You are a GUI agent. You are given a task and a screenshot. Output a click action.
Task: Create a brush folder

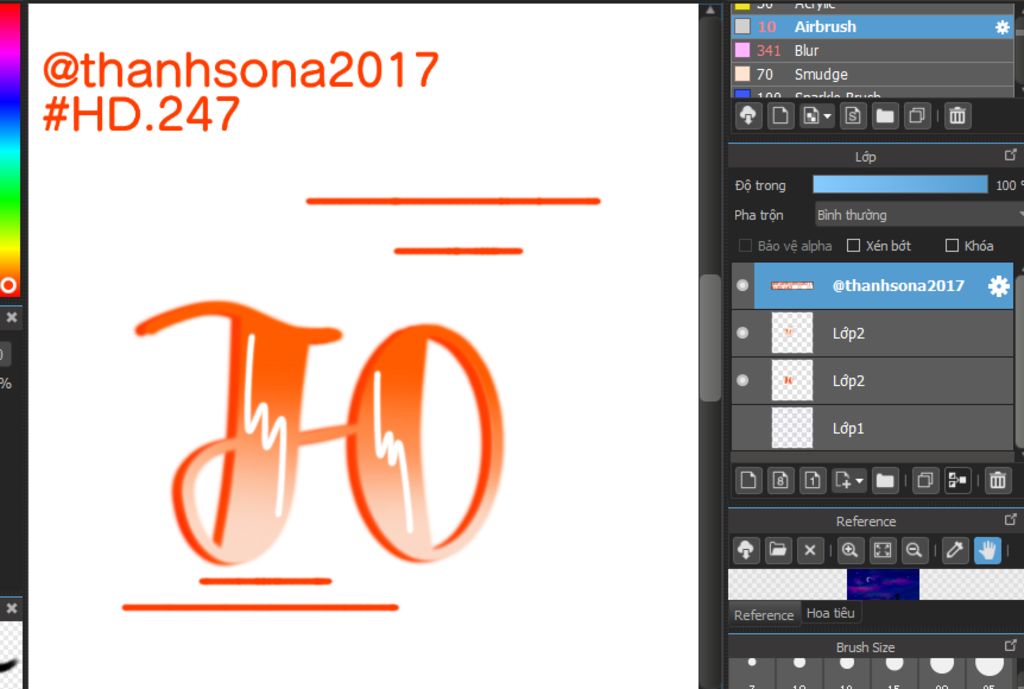point(885,116)
